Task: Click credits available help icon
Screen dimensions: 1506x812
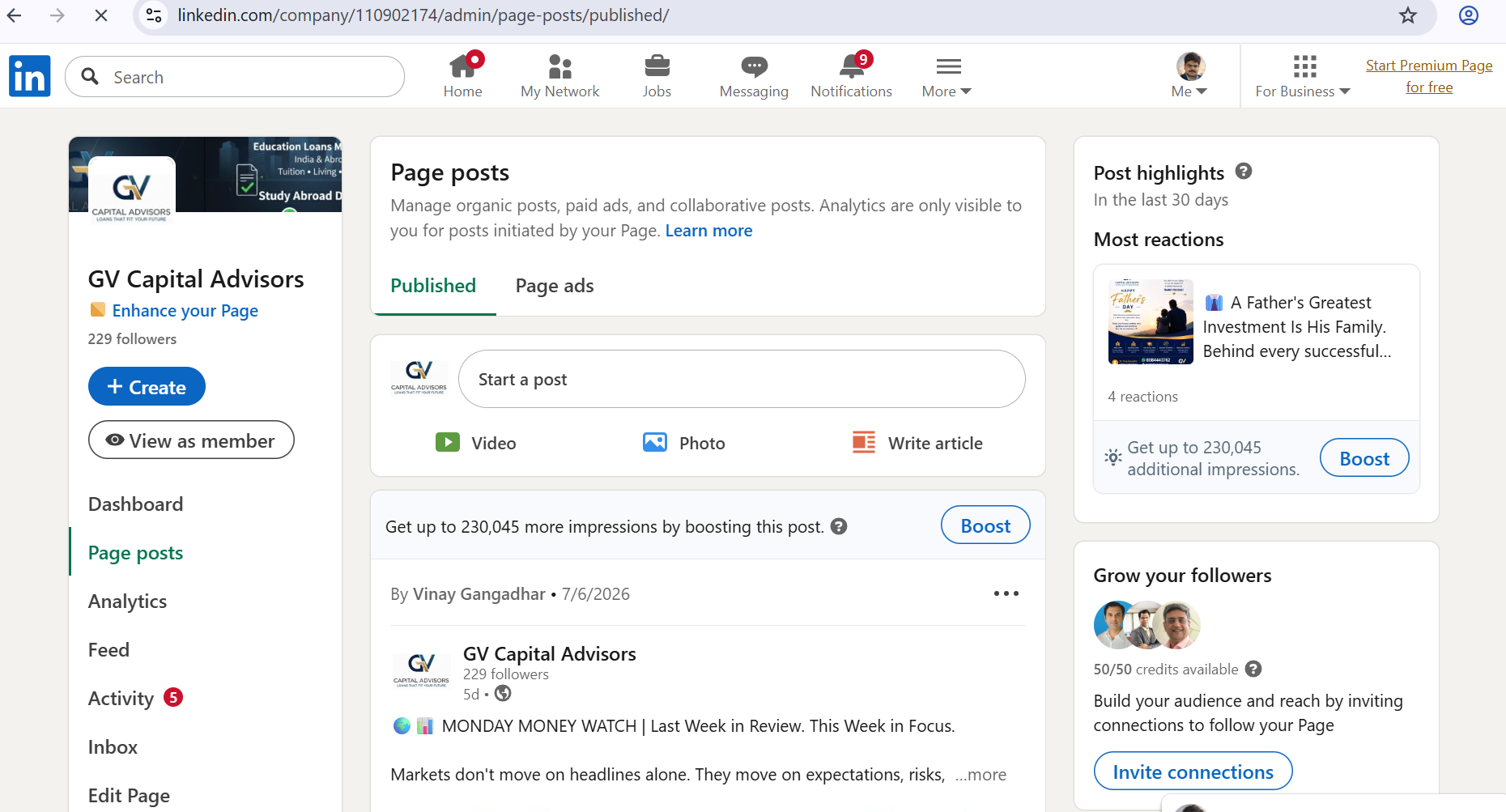Action: click(1253, 669)
